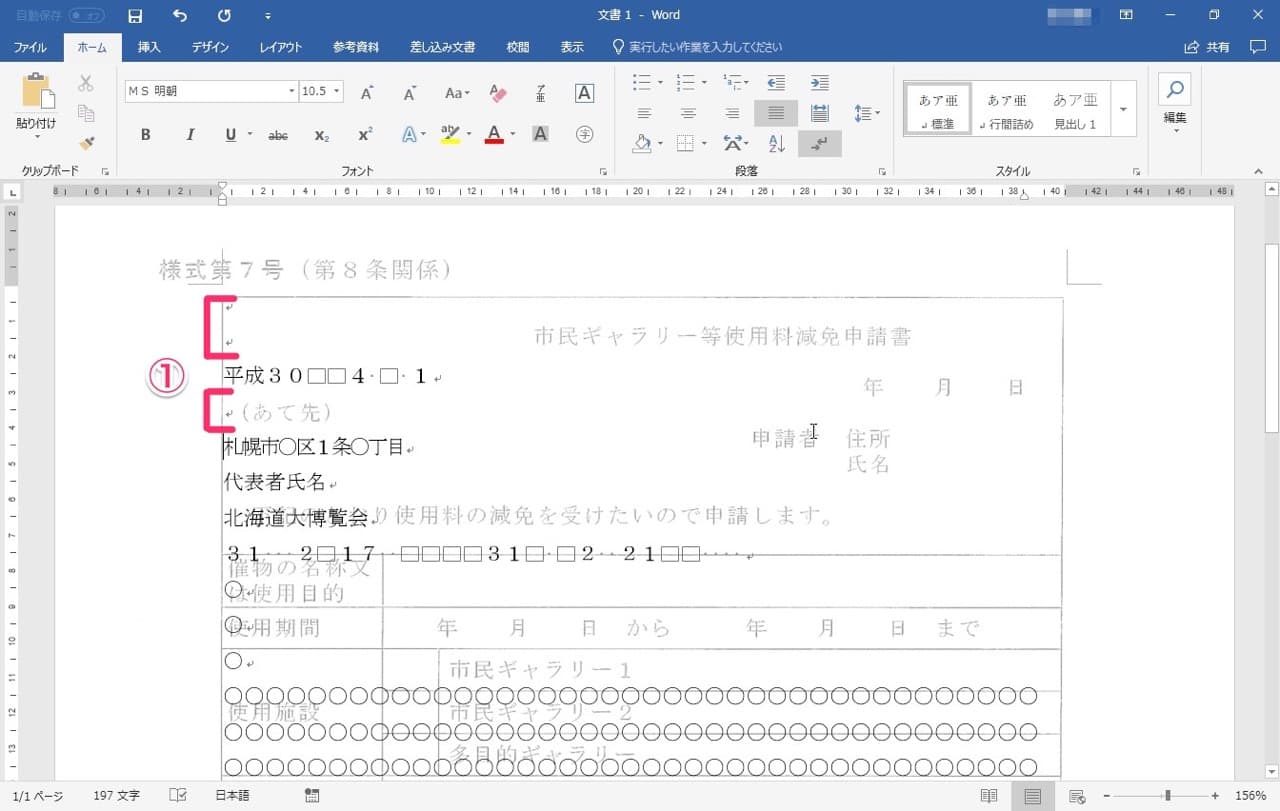This screenshot has height=811, width=1280.
Task: Switch to the デザイン tab
Action: [210, 47]
